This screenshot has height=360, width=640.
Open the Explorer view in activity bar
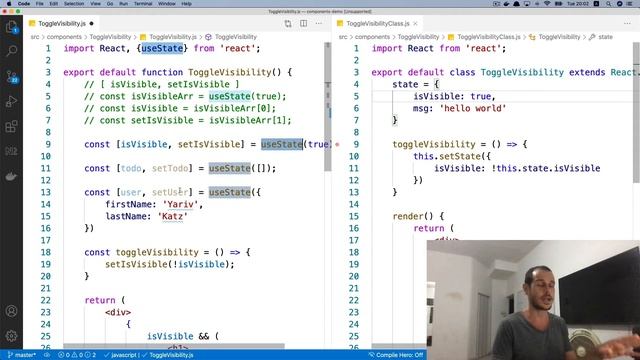tap(11, 27)
